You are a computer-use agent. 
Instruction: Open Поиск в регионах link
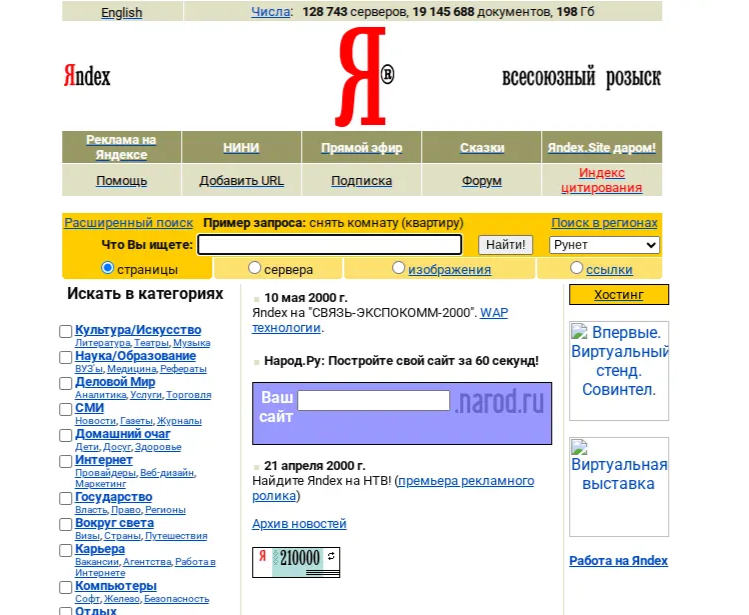click(x=604, y=223)
